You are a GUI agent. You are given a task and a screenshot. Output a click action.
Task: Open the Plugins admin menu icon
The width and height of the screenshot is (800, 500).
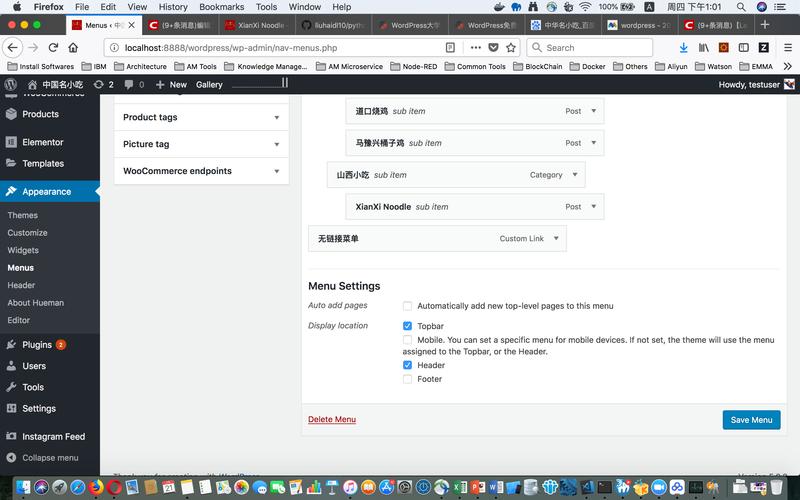(x=11, y=345)
